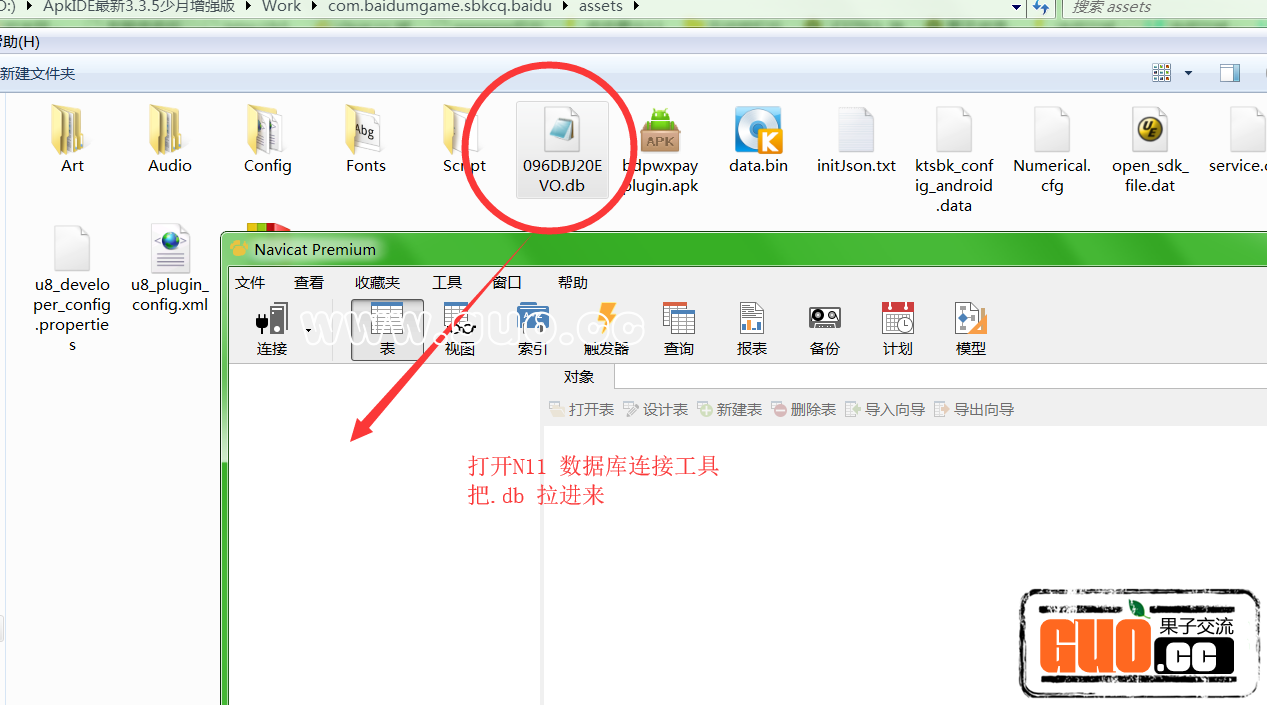Screen dimensions: 1267x705
Task: Click in the 搜索 assets search field
Action: coord(1160,7)
